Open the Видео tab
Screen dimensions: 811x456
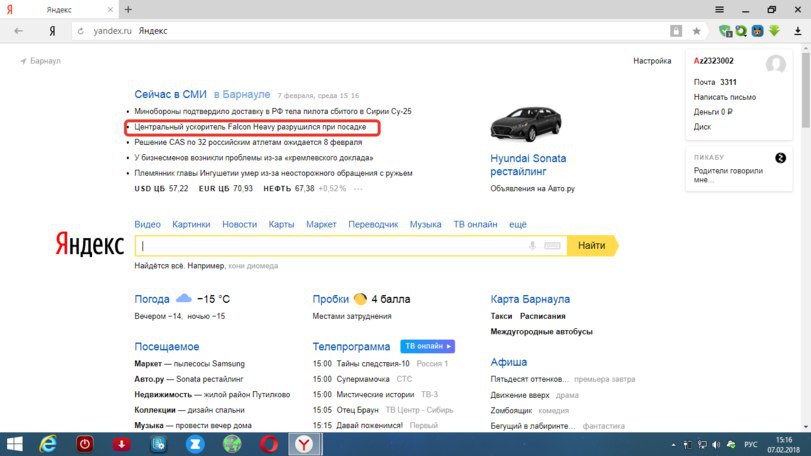pyautogui.click(x=147, y=224)
